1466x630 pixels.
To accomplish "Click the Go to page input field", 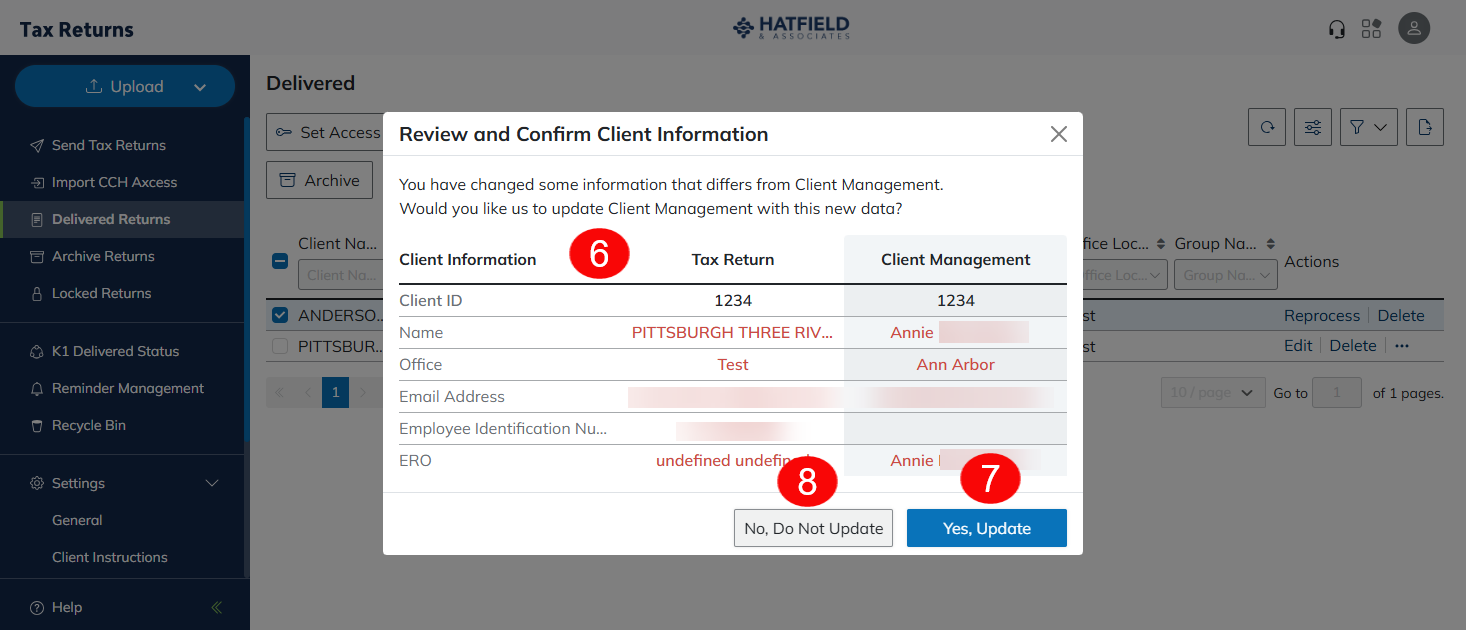I will [x=1337, y=393].
